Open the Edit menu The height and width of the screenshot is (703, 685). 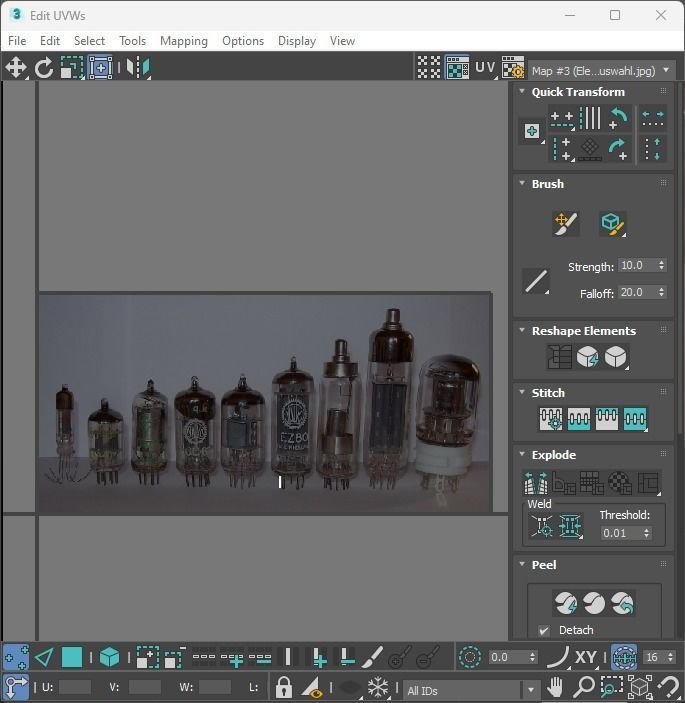50,41
